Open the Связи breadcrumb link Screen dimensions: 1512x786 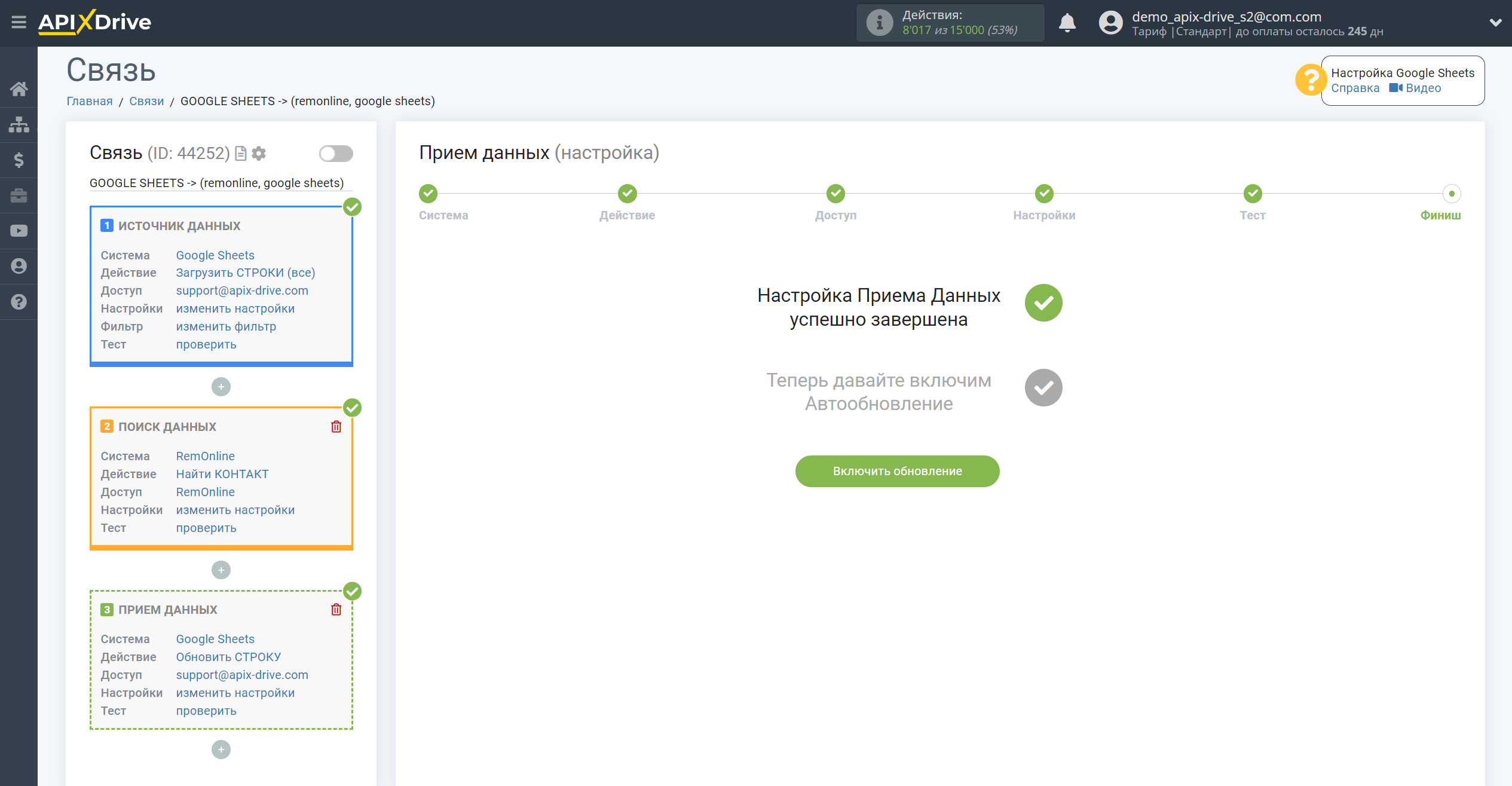[146, 101]
